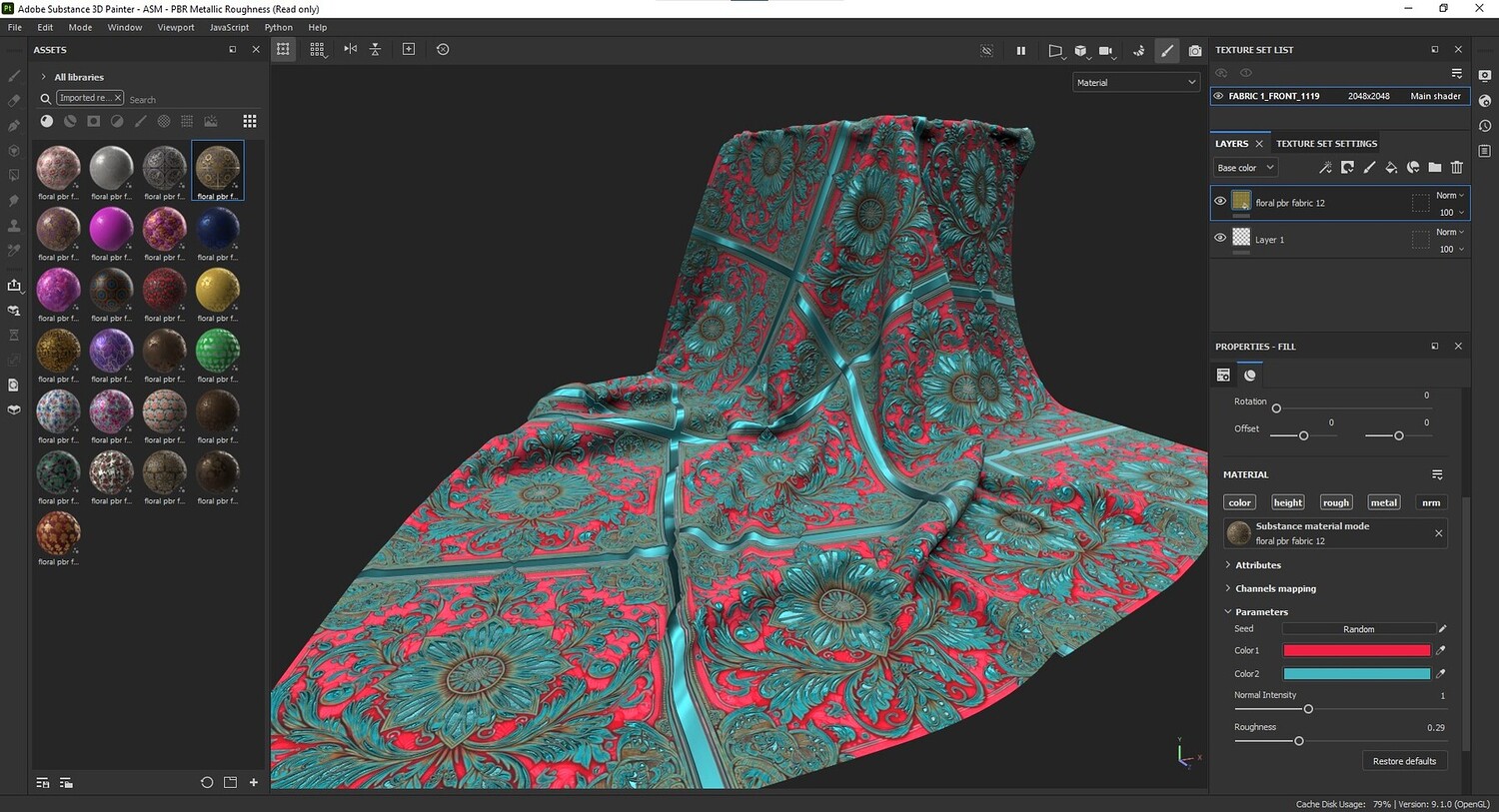Add a folder in the Layers panel

(x=1435, y=168)
